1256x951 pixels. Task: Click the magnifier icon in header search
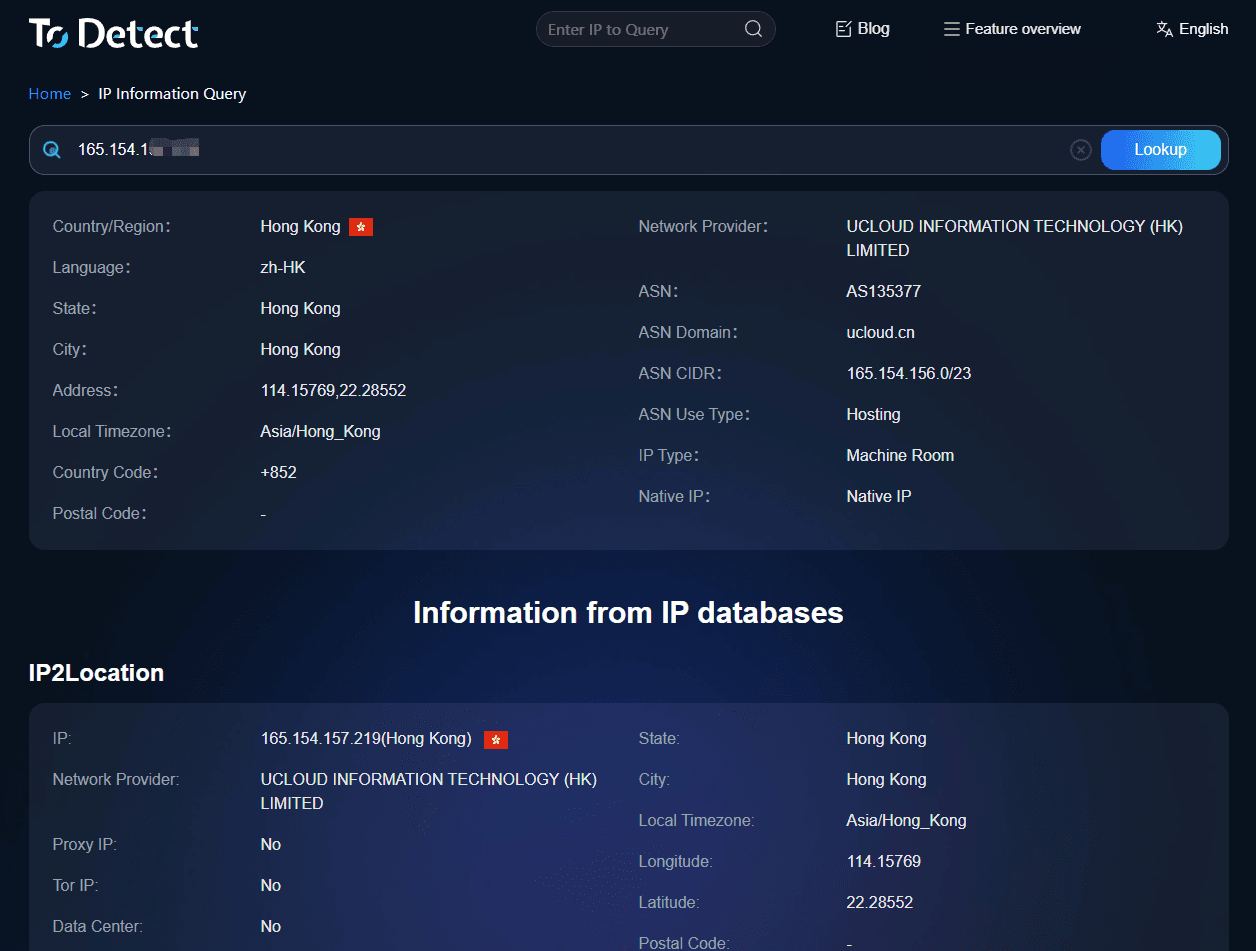pyautogui.click(x=754, y=29)
